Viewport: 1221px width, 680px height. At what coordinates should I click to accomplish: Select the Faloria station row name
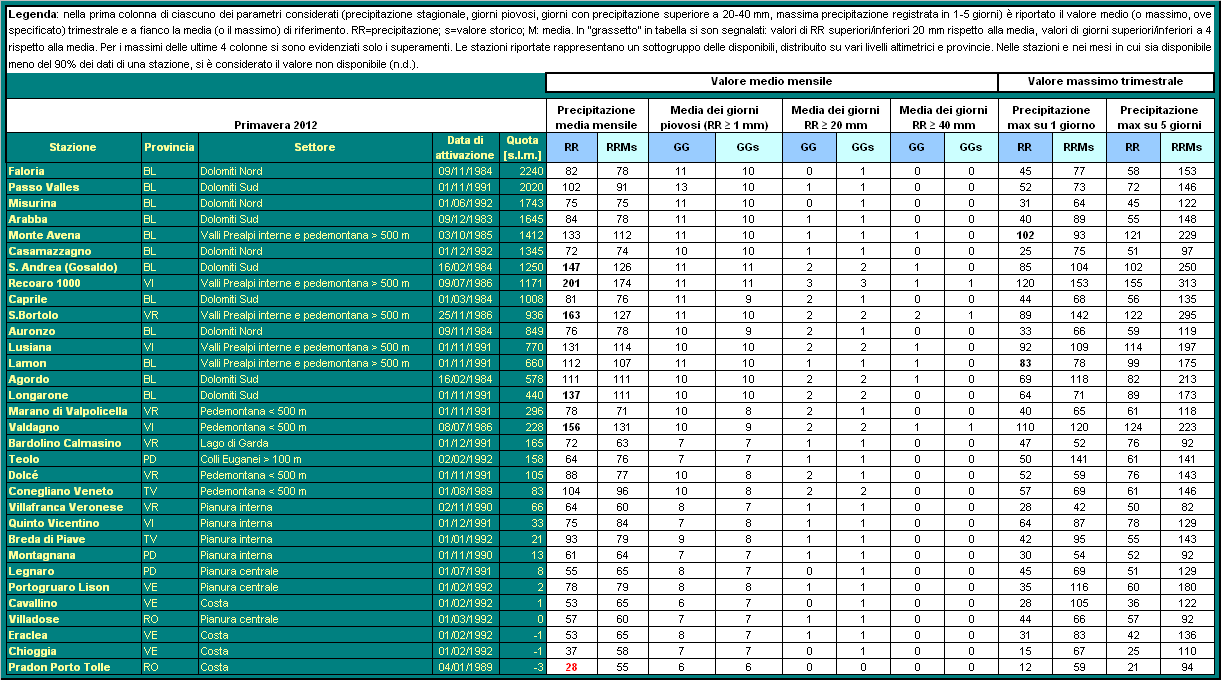click(x=27, y=171)
